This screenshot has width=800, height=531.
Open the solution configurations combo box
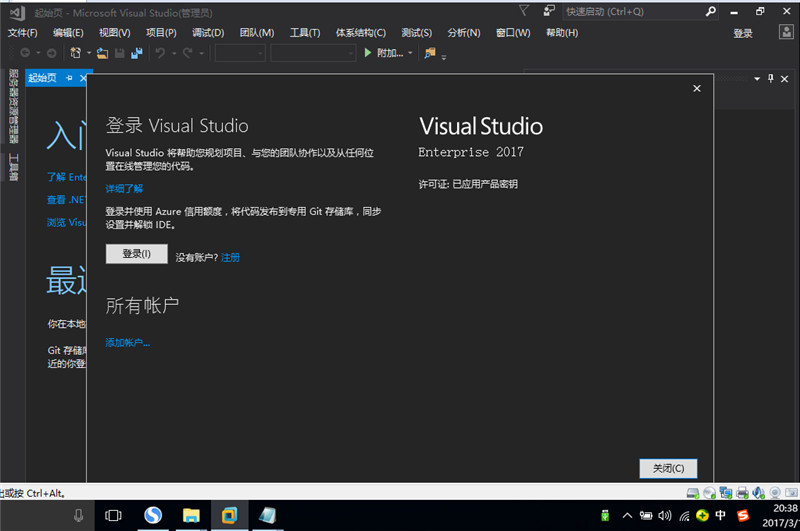click(x=240, y=53)
